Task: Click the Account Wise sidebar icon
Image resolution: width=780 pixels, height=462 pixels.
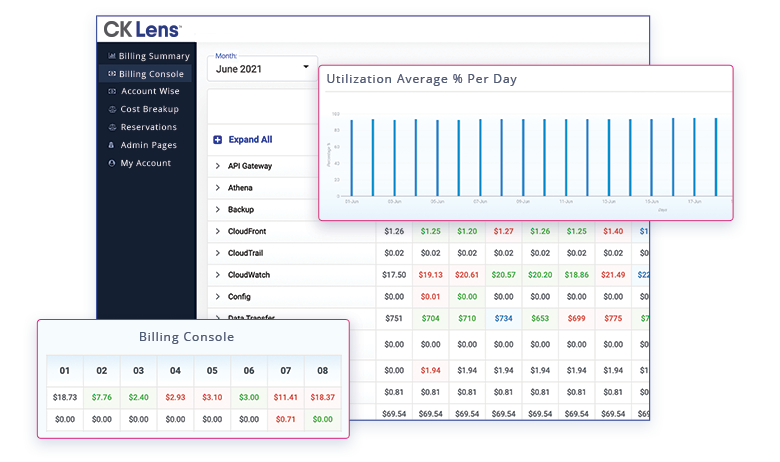Action: [x=112, y=91]
